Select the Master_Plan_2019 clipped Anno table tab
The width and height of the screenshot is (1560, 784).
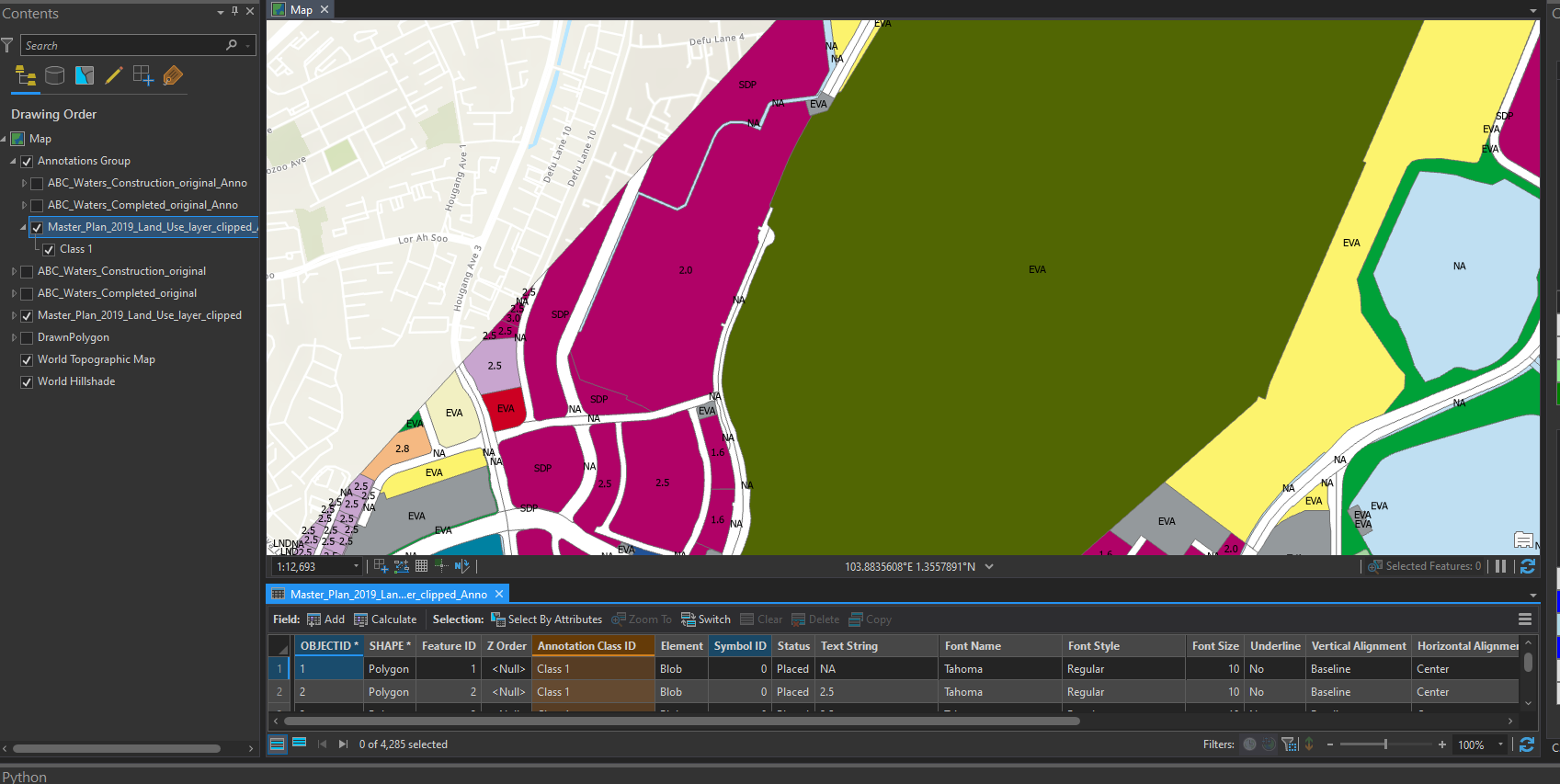click(388, 594)
